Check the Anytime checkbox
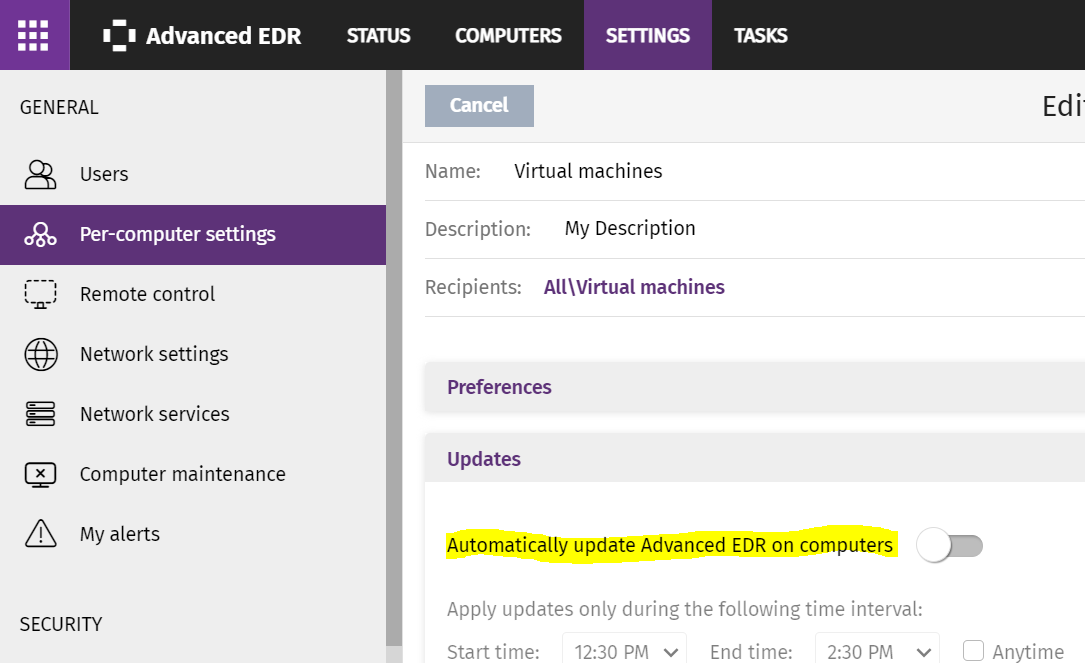Image resolution: width=1085 pixels, height=663 pixels. tap(973, 651)
